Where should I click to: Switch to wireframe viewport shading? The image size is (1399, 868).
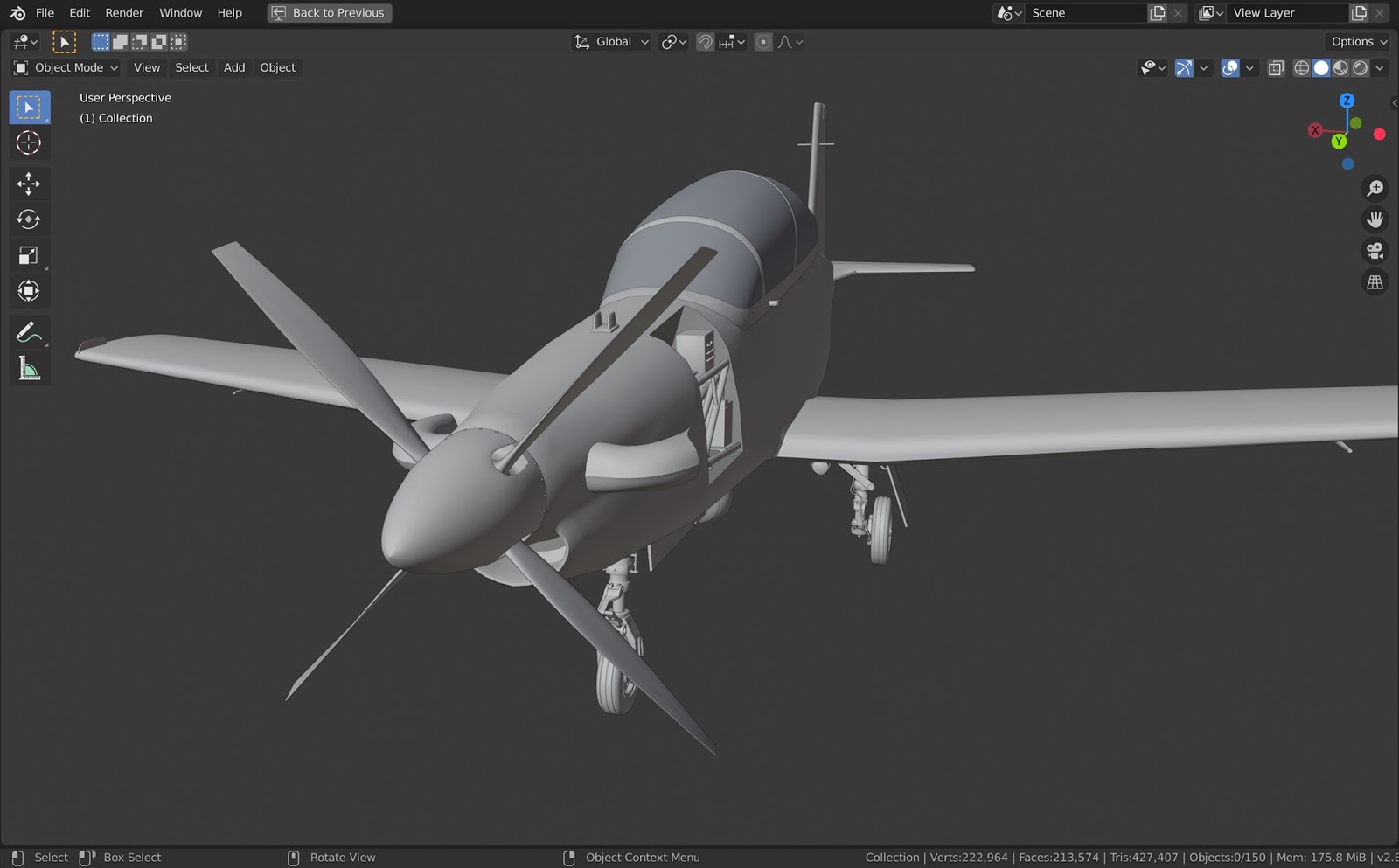pos(1302,67)
